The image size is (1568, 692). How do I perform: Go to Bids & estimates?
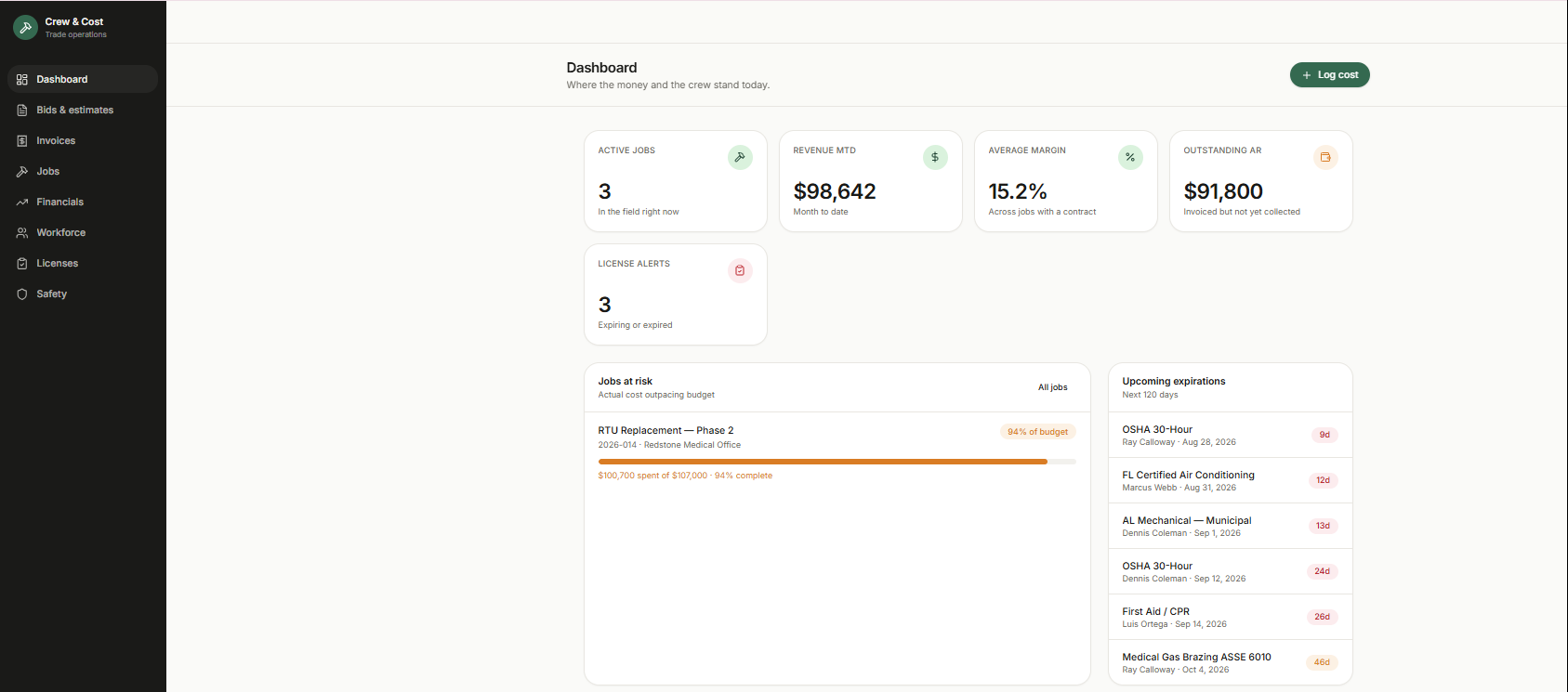click(83, 110)
